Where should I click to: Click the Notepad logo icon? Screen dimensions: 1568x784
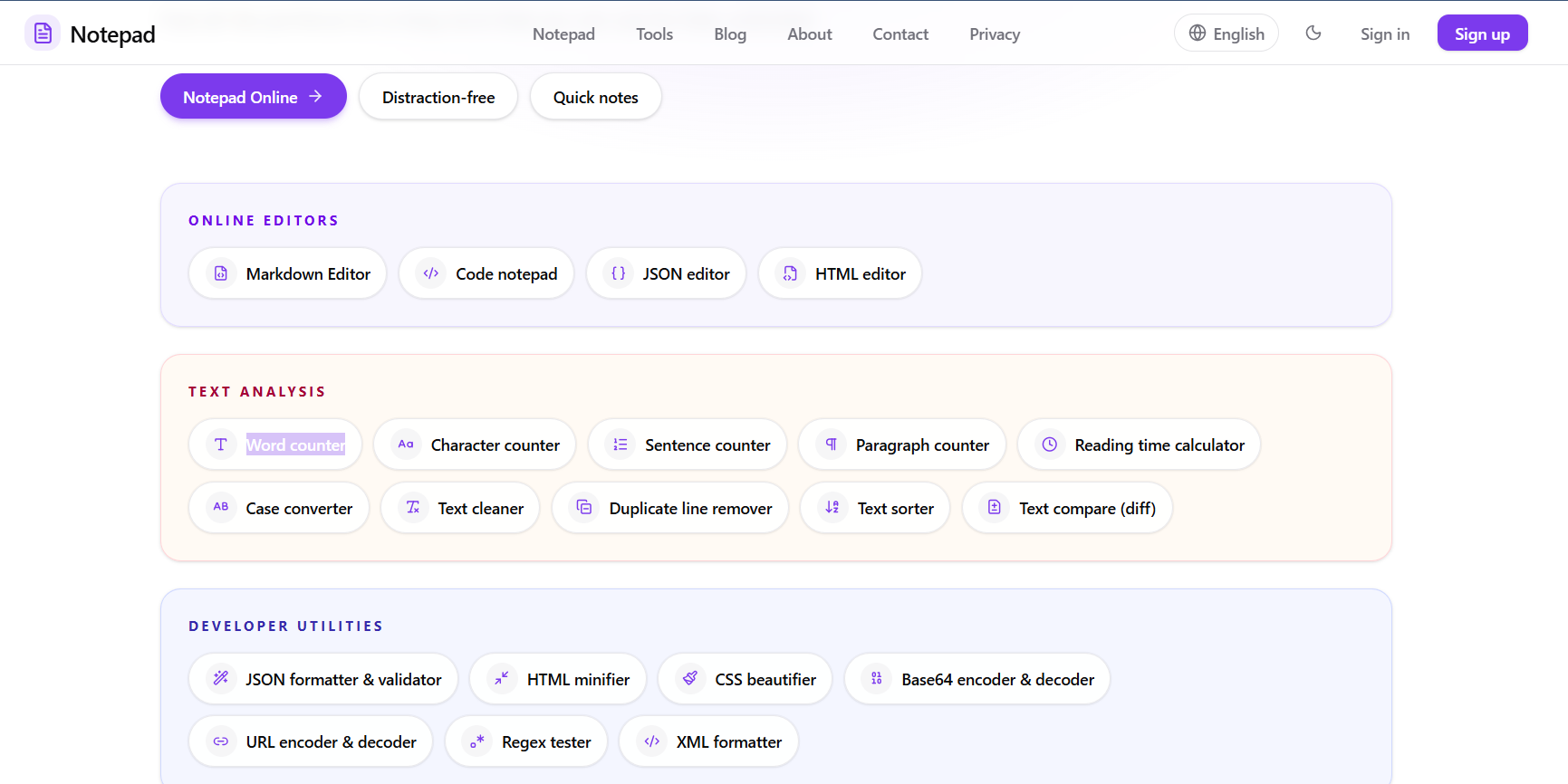pos(43,33)
